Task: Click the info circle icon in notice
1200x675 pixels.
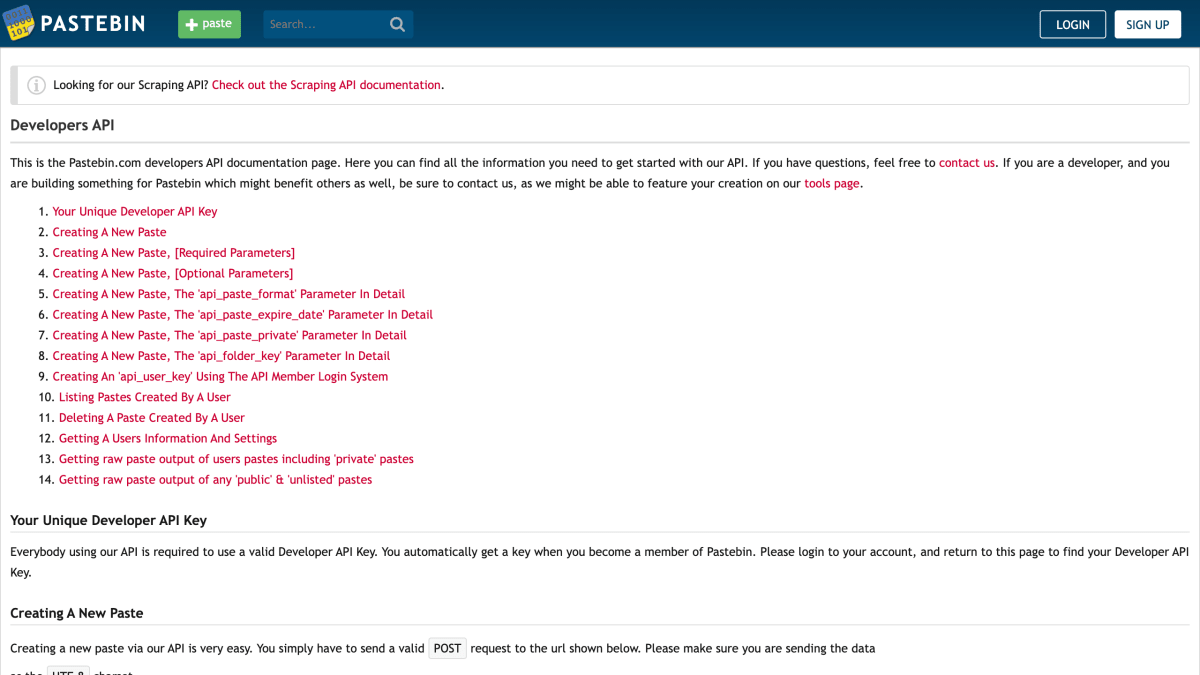Action: pyautogui.click(x=36, y=85)
